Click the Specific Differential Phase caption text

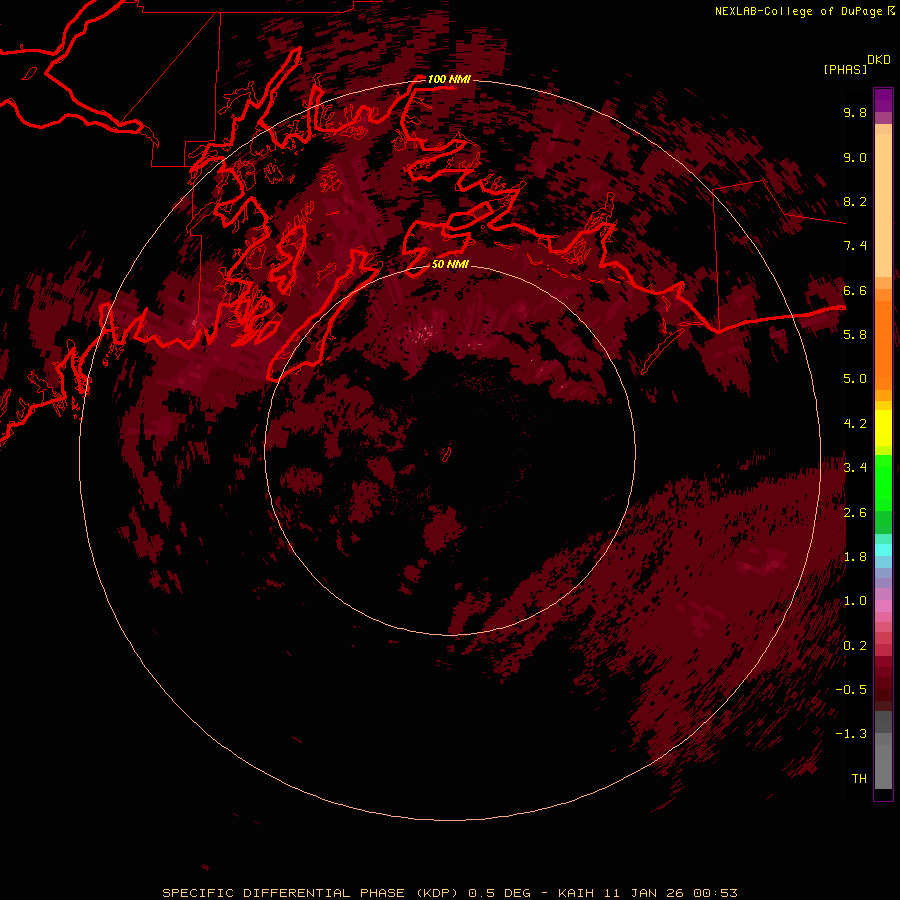pyautogui.click(x=450, y=893)
